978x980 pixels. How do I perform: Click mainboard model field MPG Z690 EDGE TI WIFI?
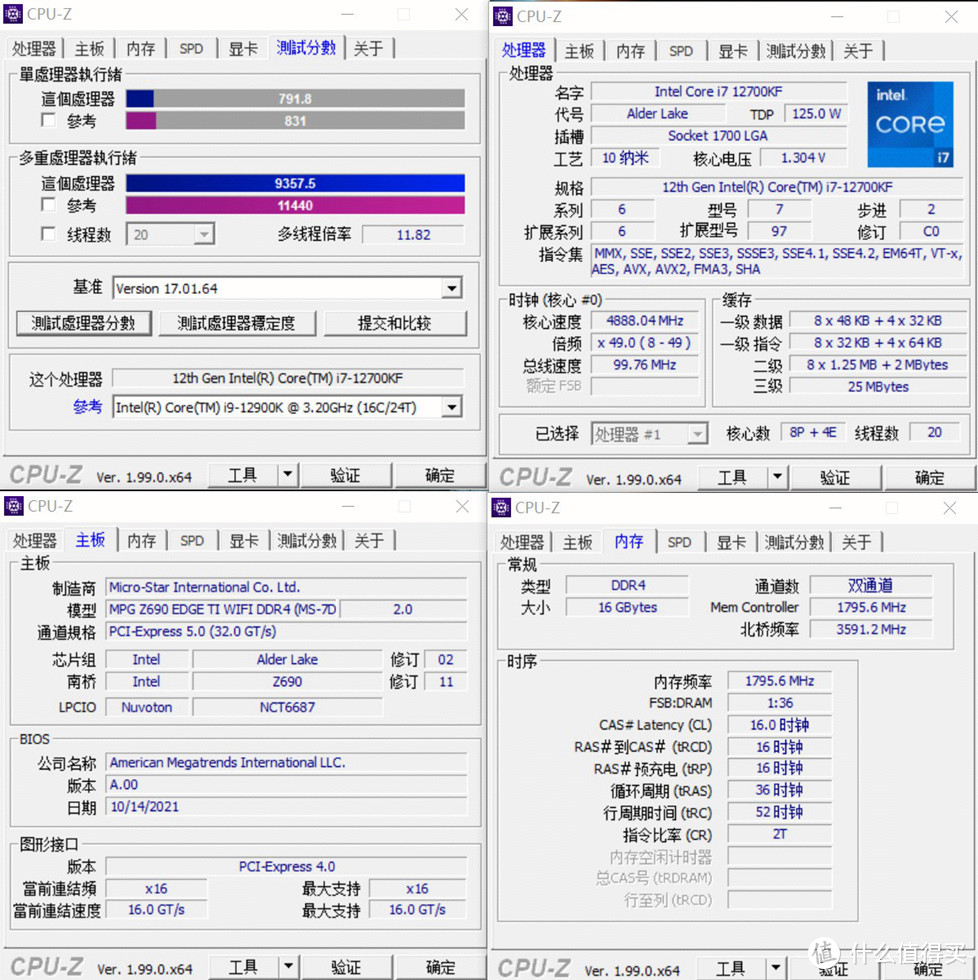[223, 609]
